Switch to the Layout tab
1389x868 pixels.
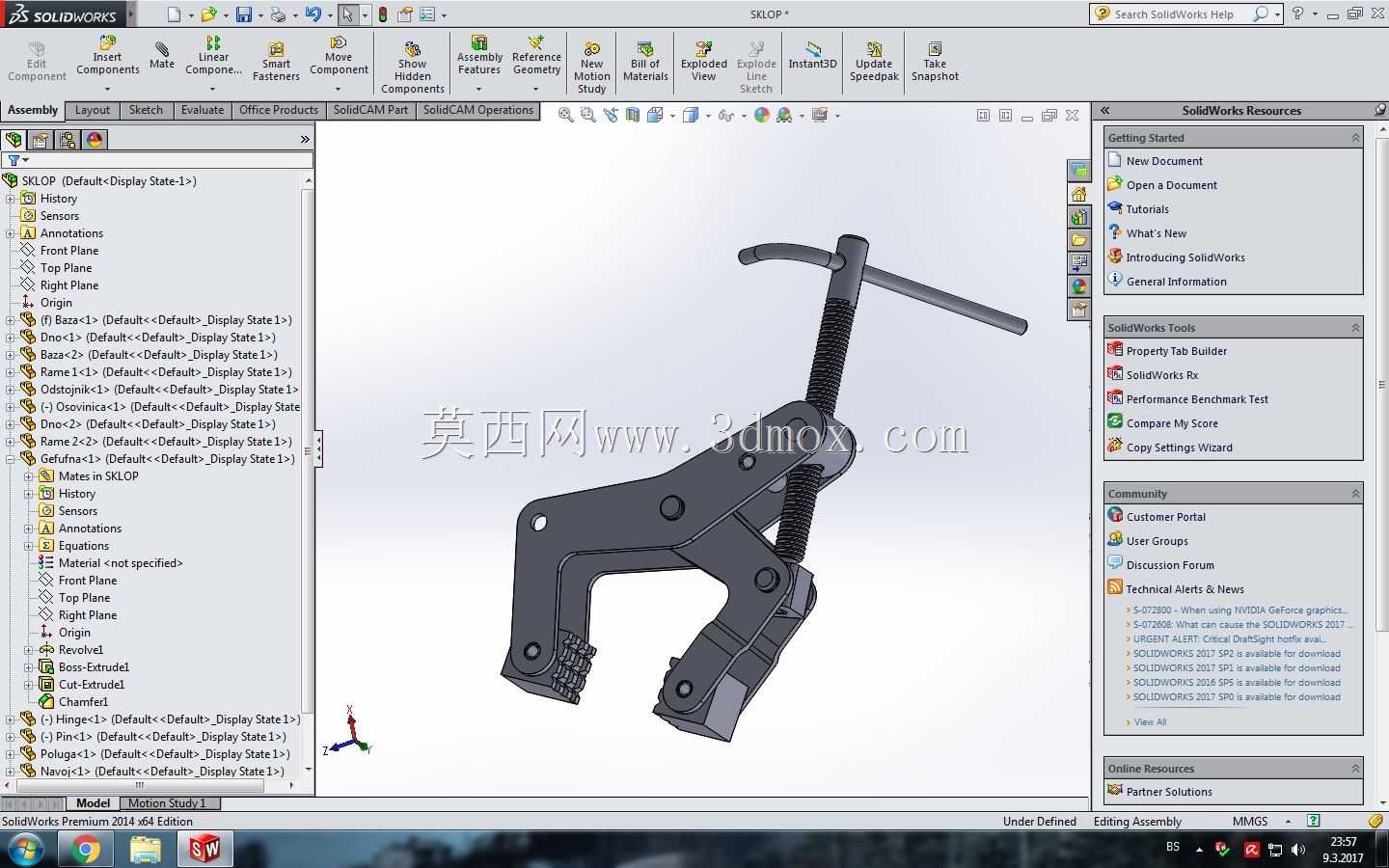pyautogui.click(x=93, y=110)
